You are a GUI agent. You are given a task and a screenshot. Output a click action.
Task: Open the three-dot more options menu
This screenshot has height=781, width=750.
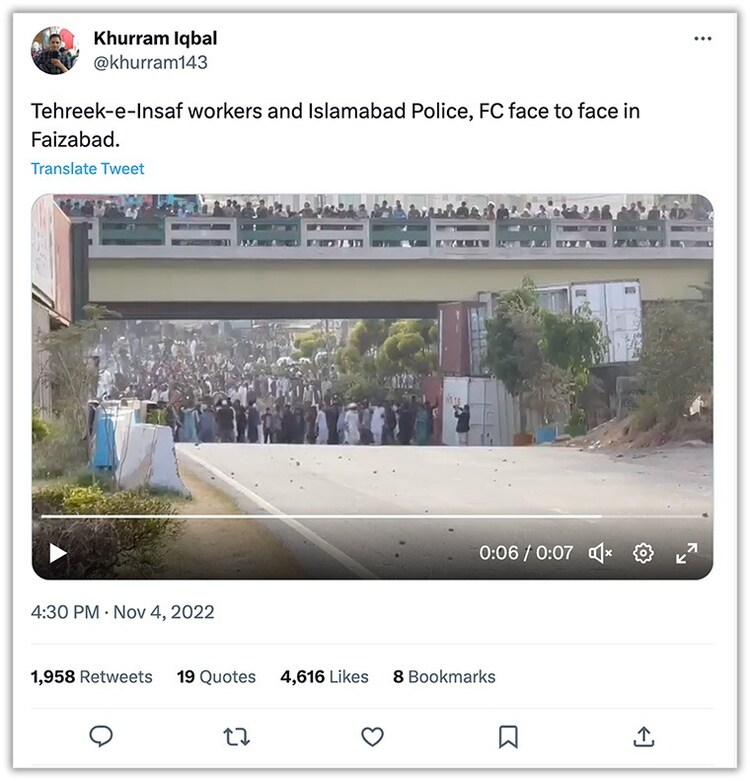pyautogui.click(x=703, y=39)
